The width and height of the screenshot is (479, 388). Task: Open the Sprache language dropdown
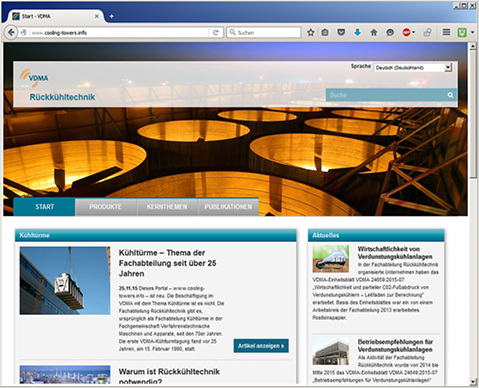click(x=413, y=68)
